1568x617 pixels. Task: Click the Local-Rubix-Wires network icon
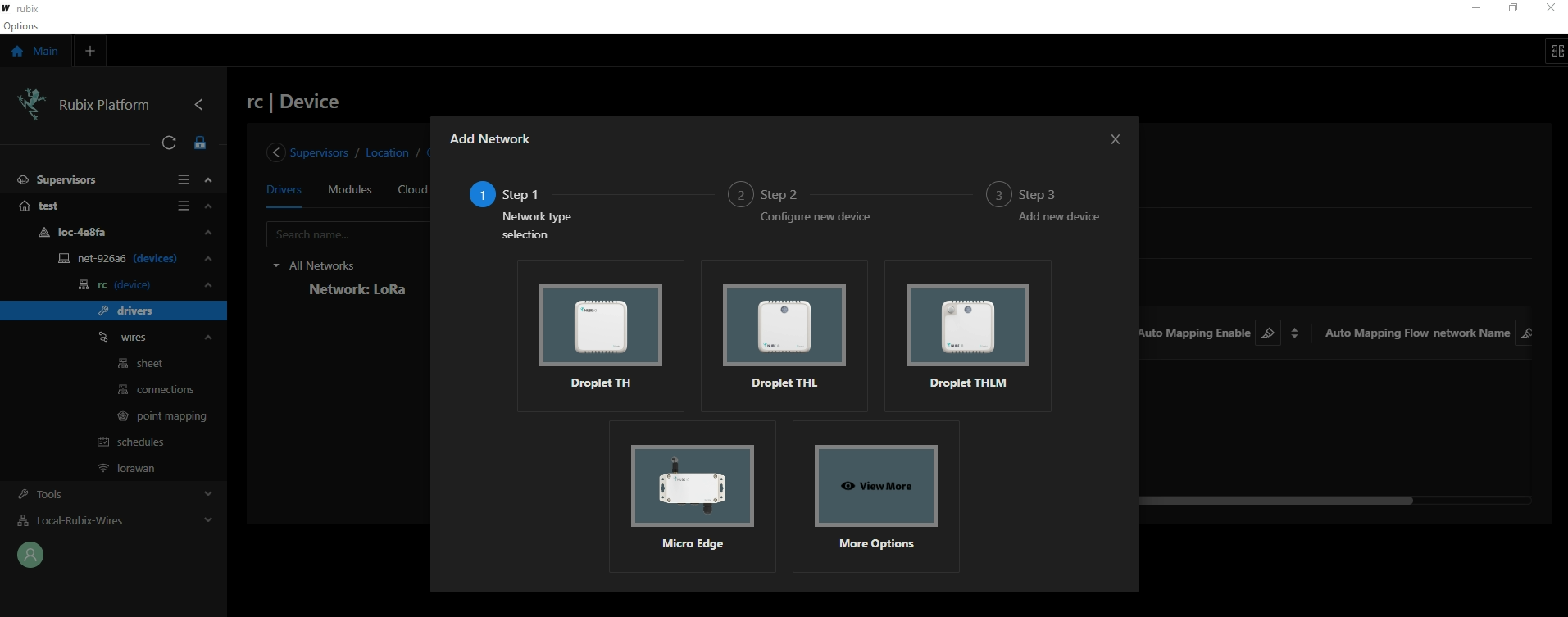[x=23, y=520]
